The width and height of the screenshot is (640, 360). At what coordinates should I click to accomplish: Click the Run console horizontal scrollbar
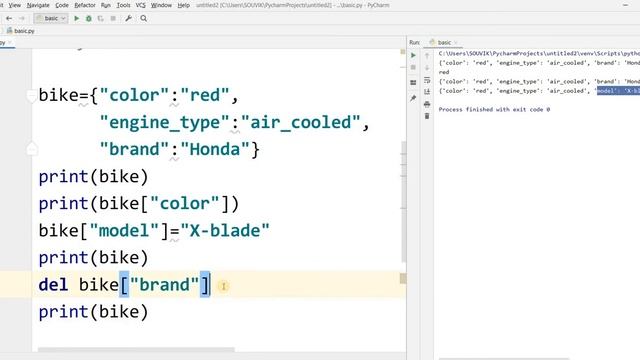pos(504,359)
